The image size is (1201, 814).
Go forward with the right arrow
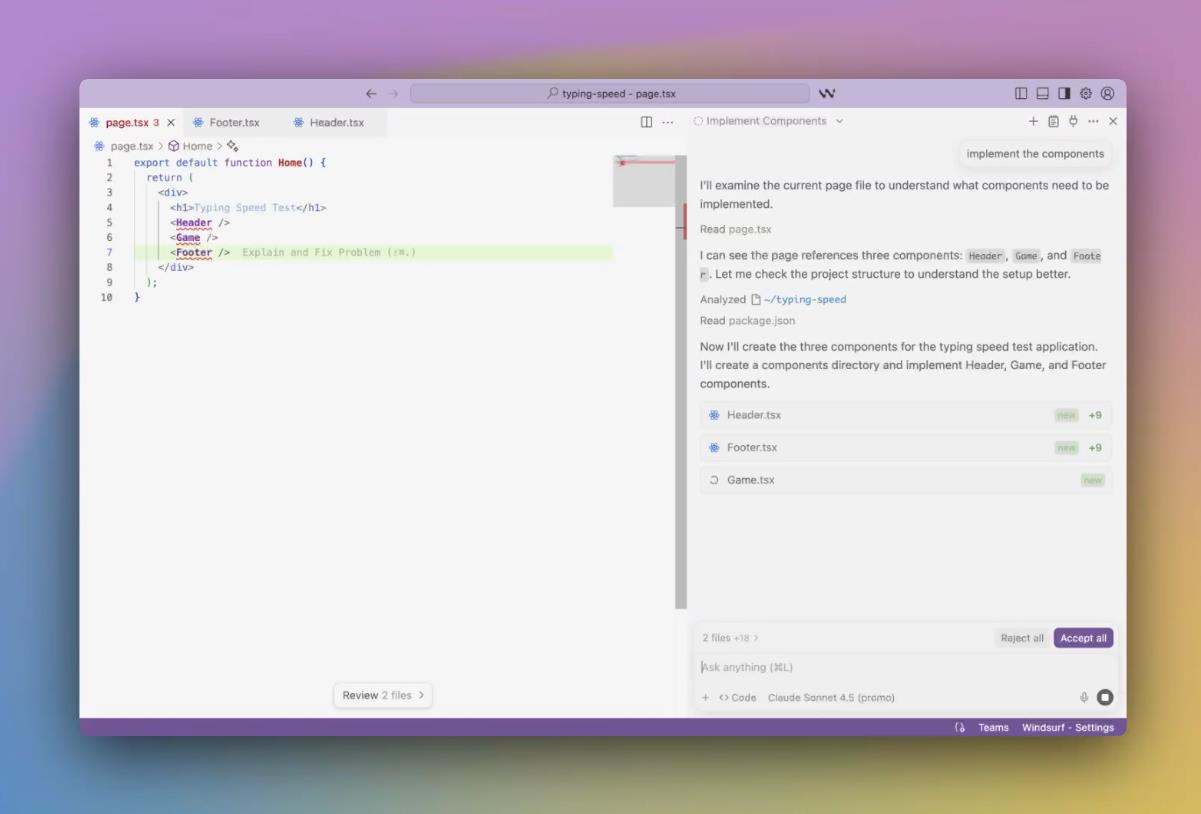[393, 94]
